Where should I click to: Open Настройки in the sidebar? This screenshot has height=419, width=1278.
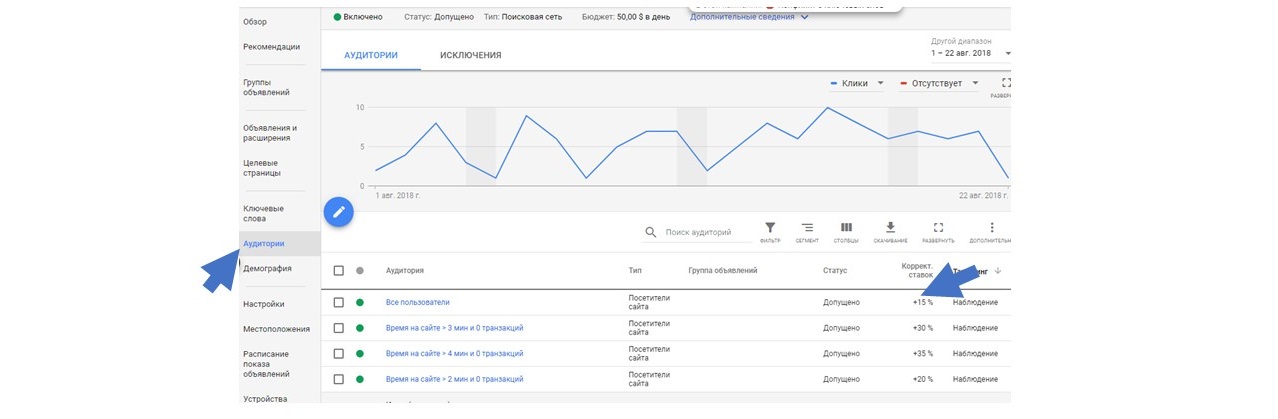[x=263, y=304]
